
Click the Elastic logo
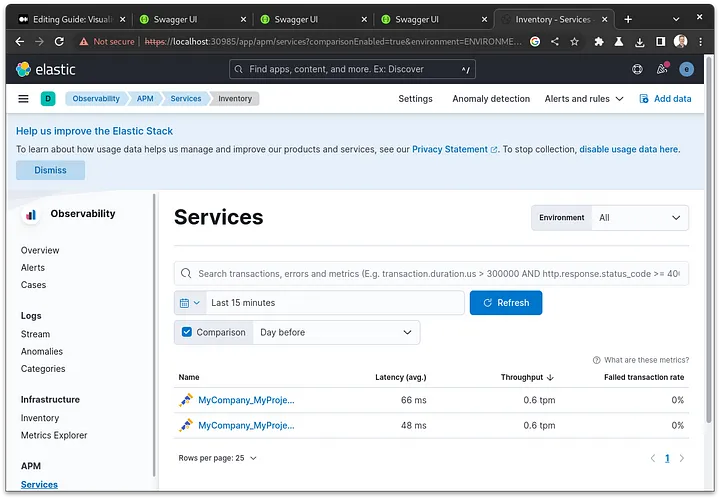45,69
